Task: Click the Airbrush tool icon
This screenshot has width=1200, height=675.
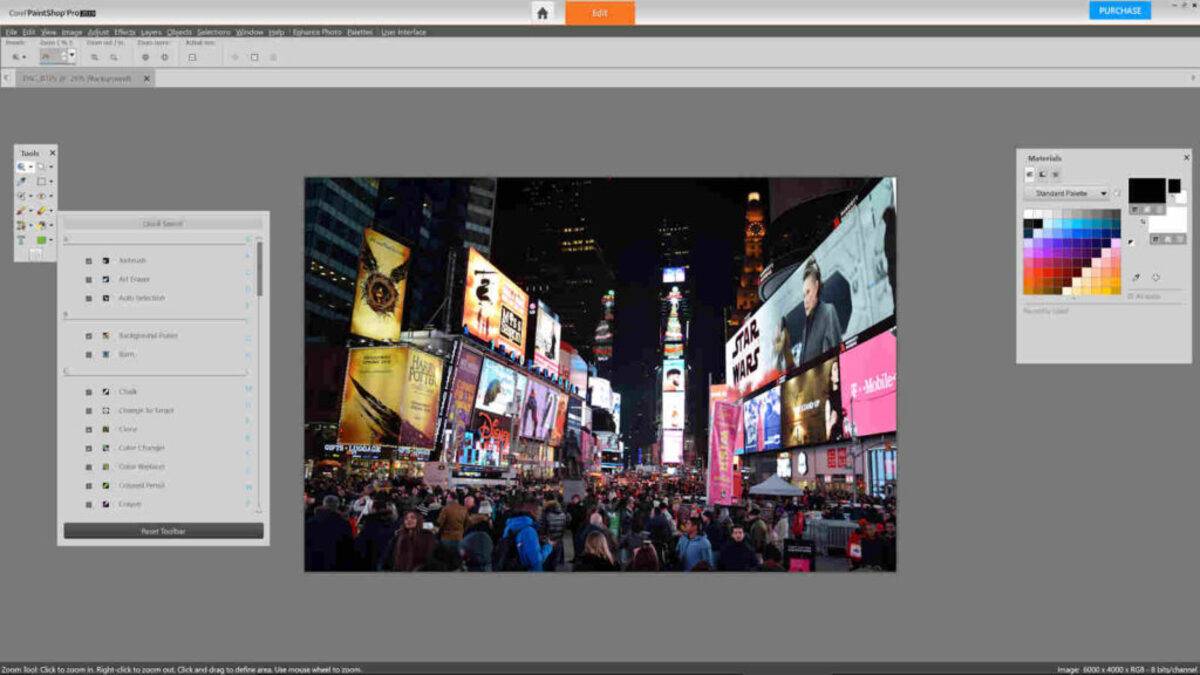Action: 106,261
